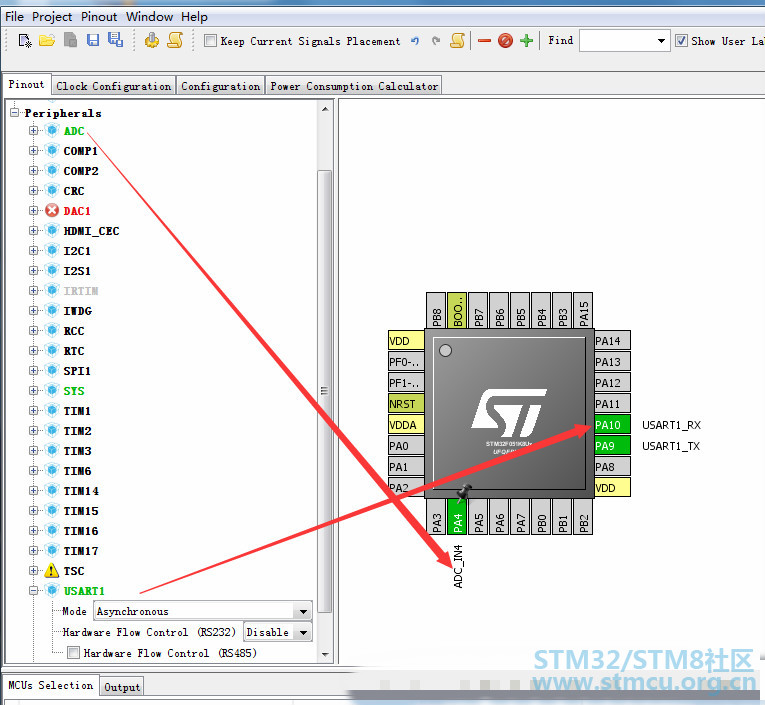The height and width of the screenshot is (705, 765).
Task: Click the Generate Code gear icon
Action: (152, 40)
